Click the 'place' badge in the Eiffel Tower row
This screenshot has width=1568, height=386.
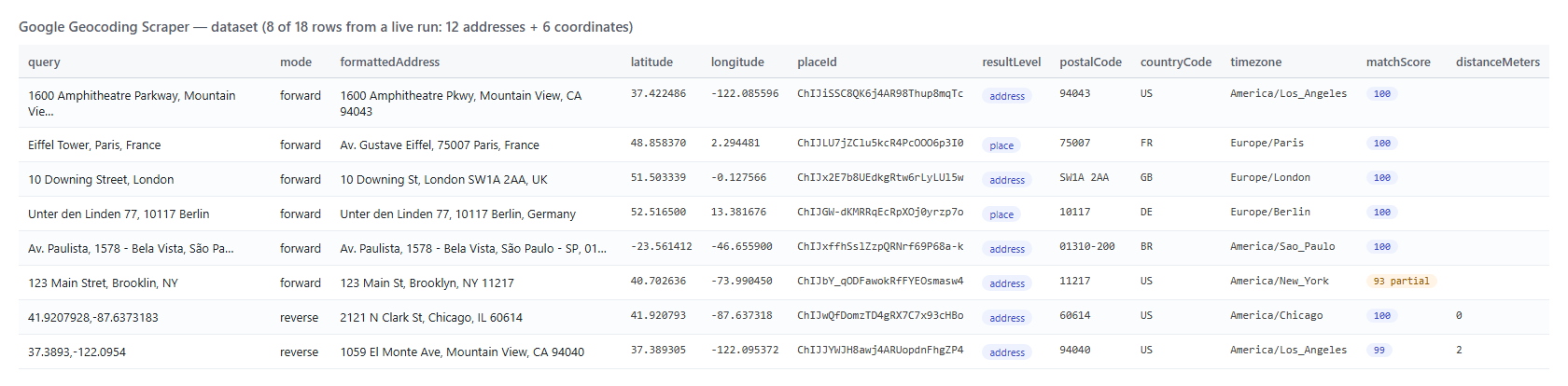tap(1001, 145)
